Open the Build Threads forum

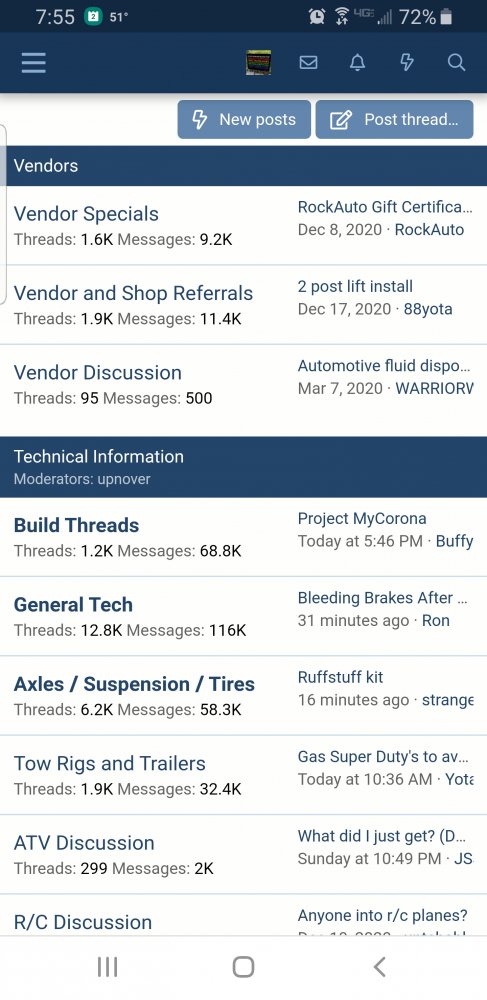(76, 525)
